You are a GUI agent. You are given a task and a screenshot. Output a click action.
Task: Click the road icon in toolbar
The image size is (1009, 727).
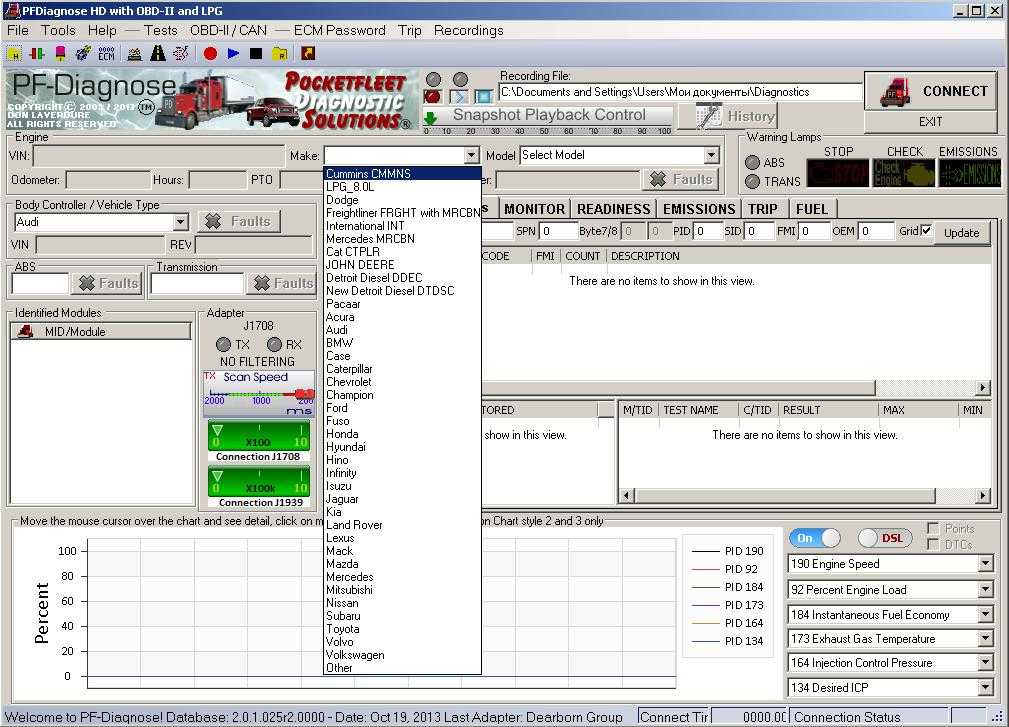coord(158,54)
